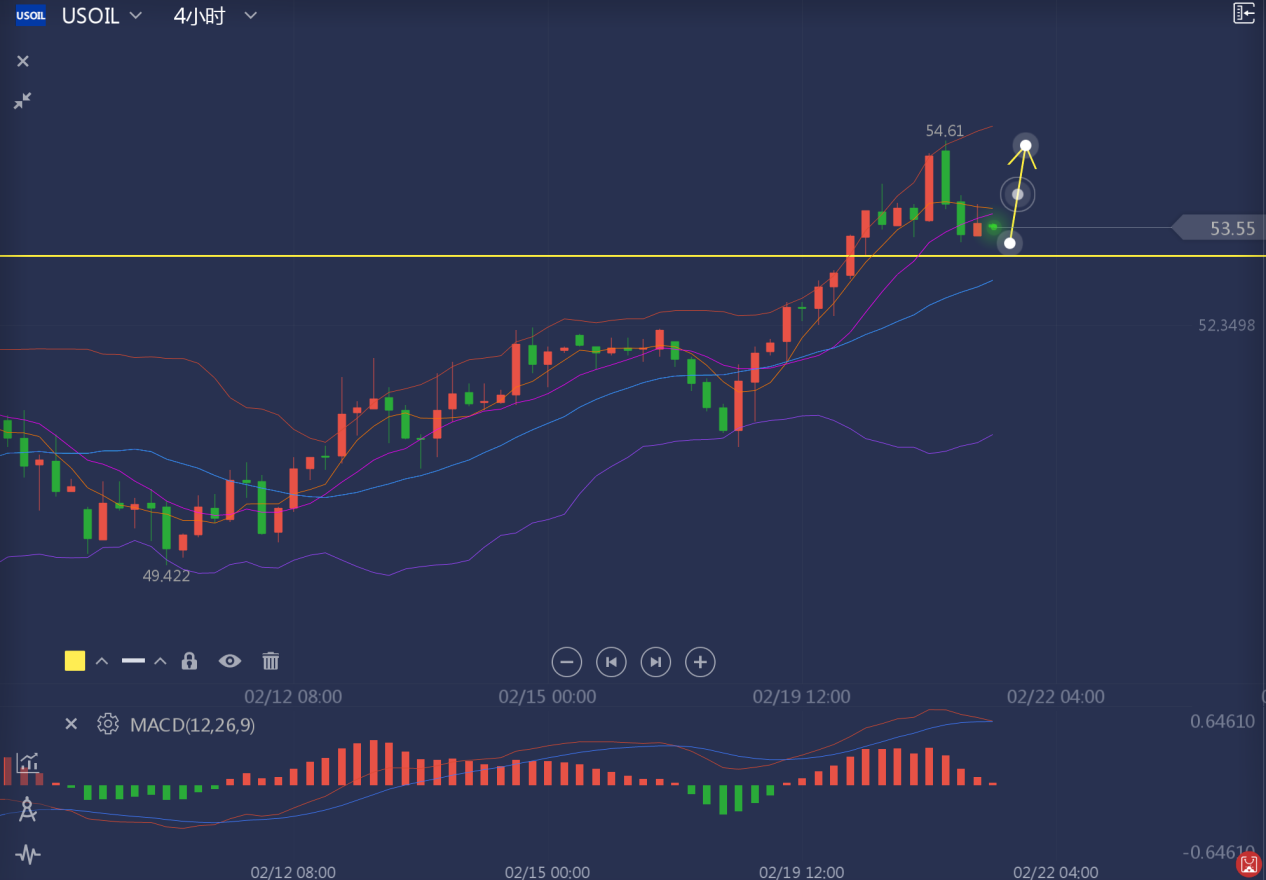This screenshot has height=880, width=1266.
Task: Close the MACD indicator panel
Action: [71, 724]
